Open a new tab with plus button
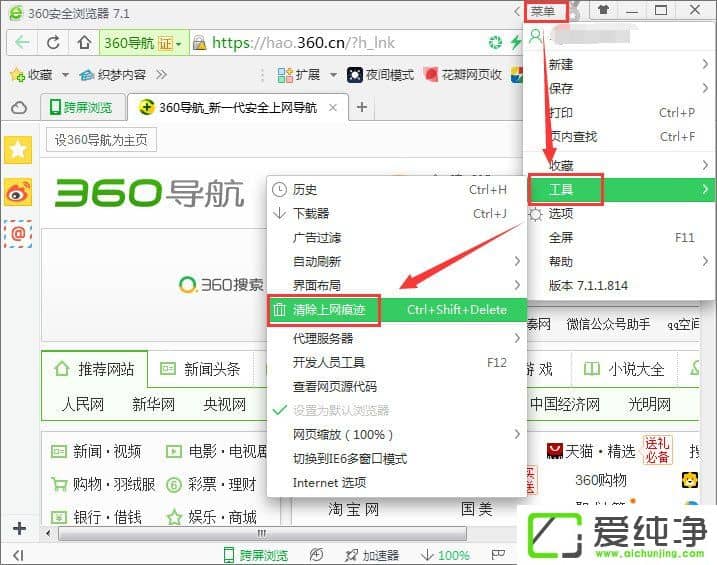The width and height of the screenshot is (717, 565). (362, 108)
